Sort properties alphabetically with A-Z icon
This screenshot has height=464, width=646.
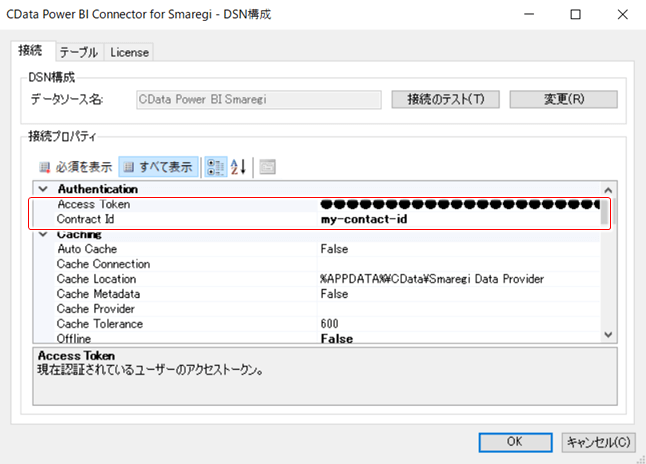click(x=238, y=167)
